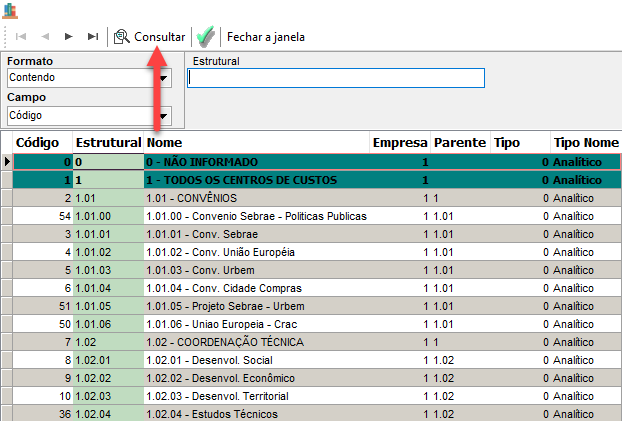Viewport: 622px width, 421px height.
Task: Open the Formato dropdown
Action: coord(163,78)
